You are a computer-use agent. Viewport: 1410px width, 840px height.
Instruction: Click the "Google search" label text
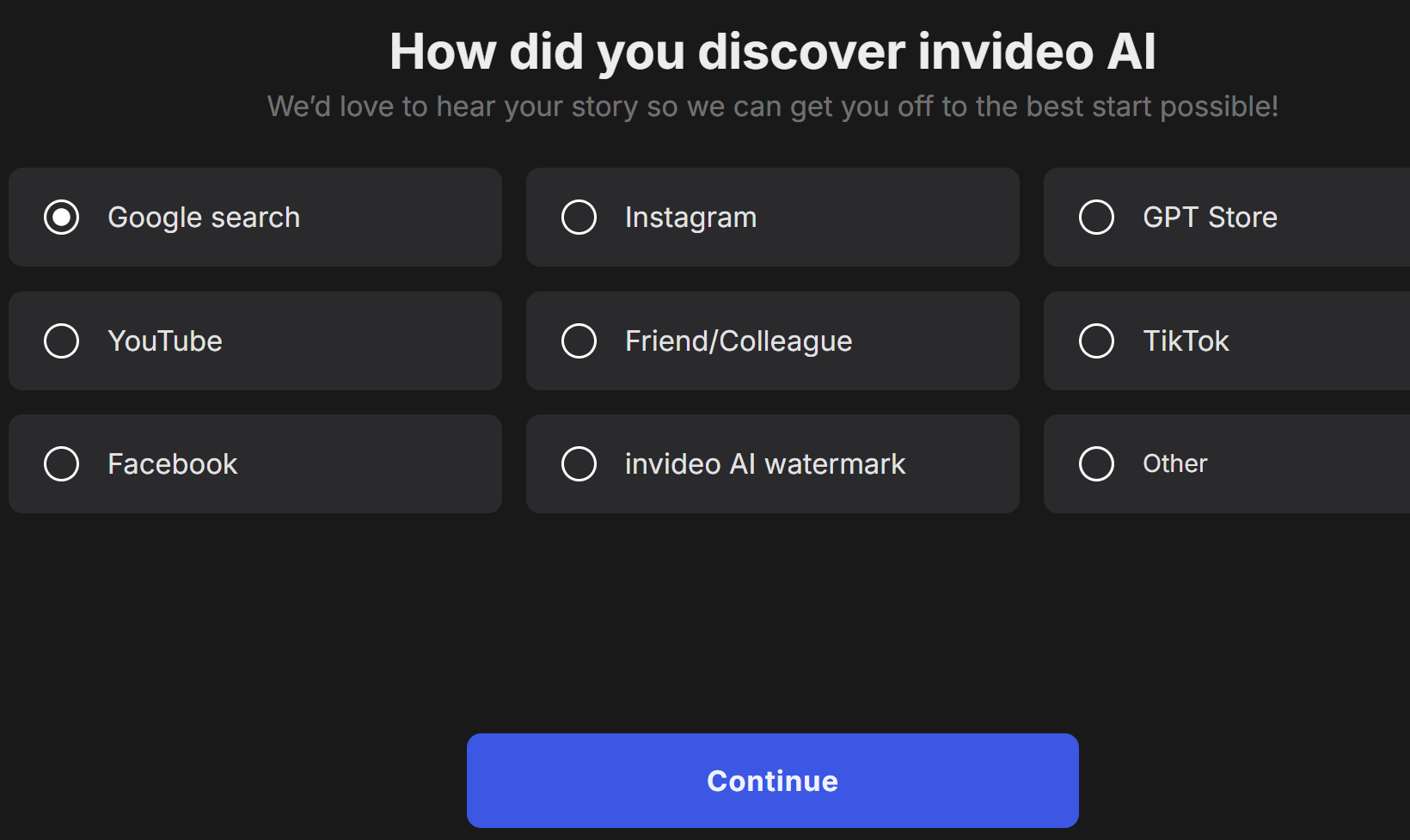(x=204, y=218)
